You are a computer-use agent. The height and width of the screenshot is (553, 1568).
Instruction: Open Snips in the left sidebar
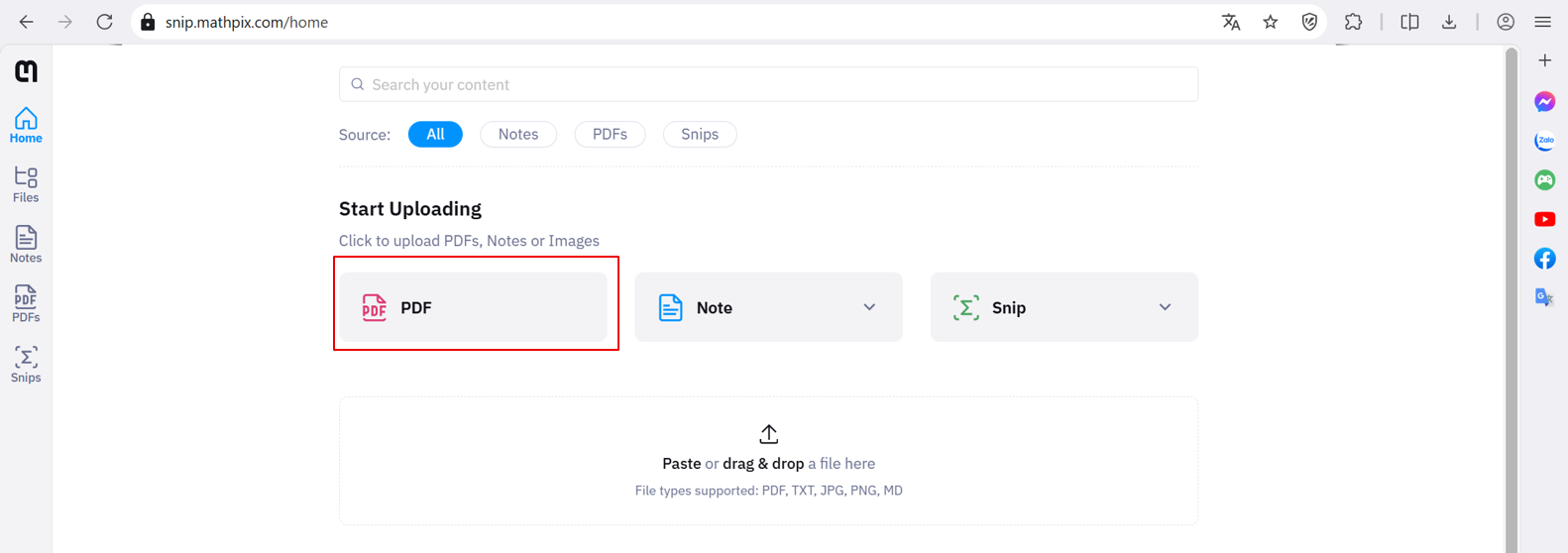click(26, 364)
